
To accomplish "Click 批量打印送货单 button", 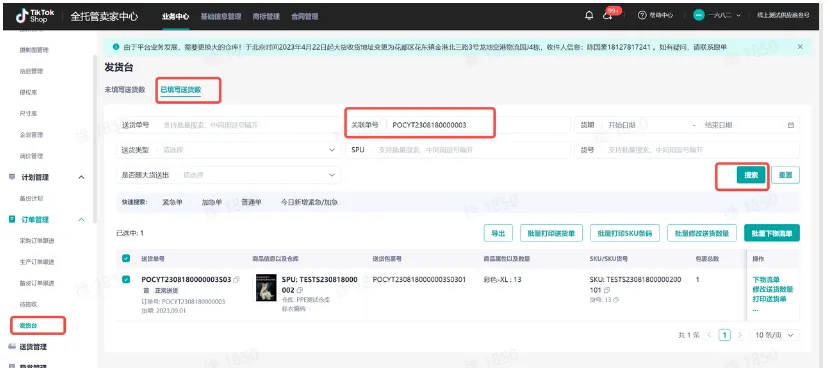I will coord(551,233).
